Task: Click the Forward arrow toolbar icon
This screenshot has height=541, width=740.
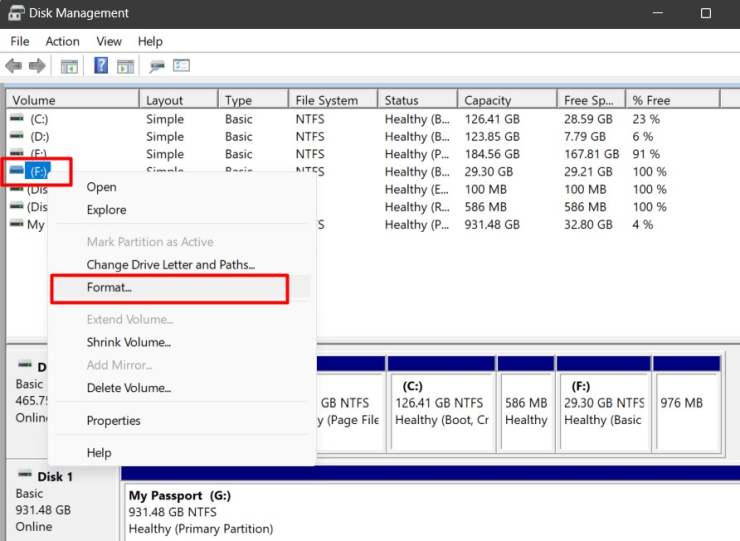Action: 37,66
